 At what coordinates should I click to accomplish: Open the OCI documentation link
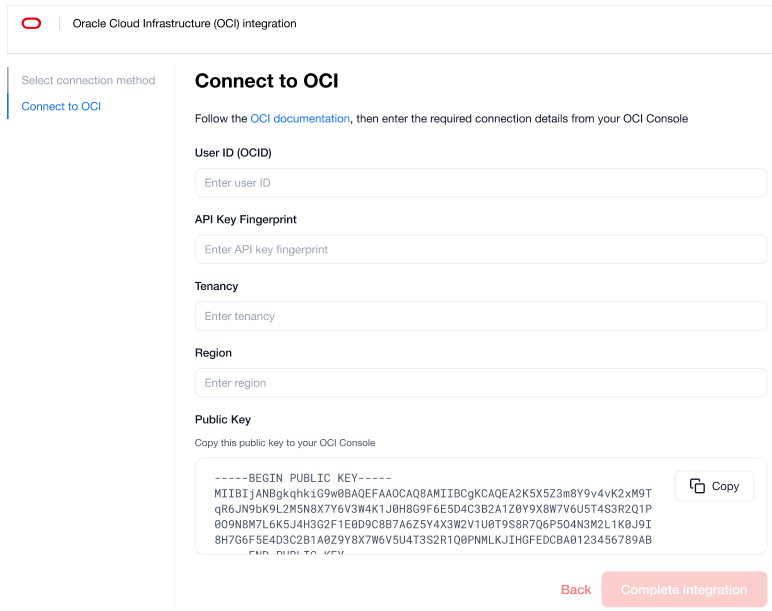pos(300,118)
